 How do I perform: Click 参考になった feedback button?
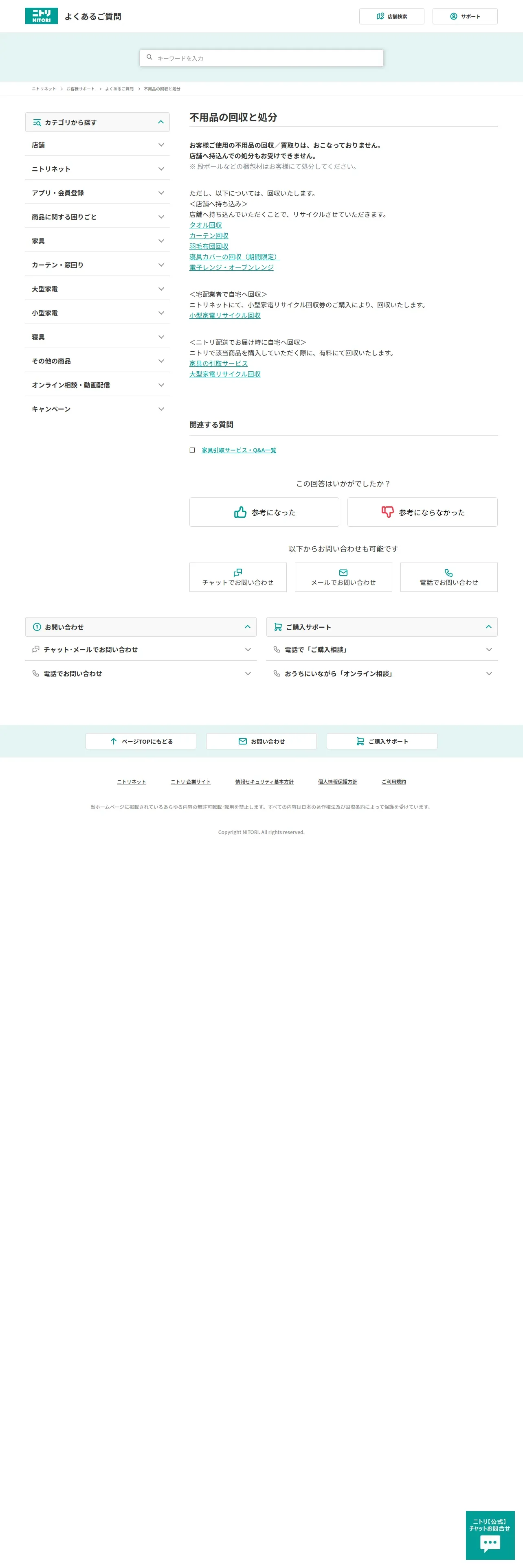coord(264,512)
